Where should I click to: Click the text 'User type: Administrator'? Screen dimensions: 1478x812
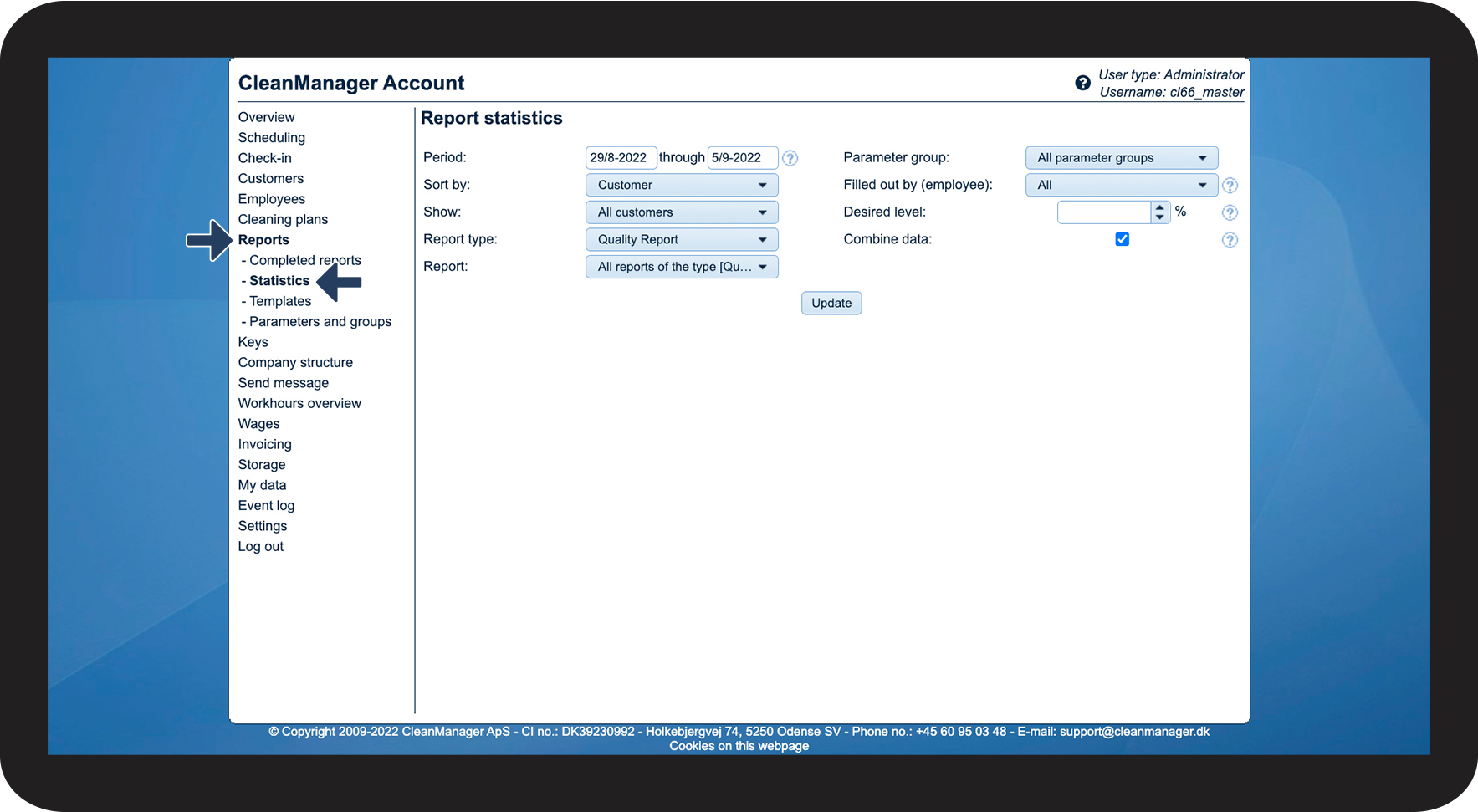point(1171,74)
